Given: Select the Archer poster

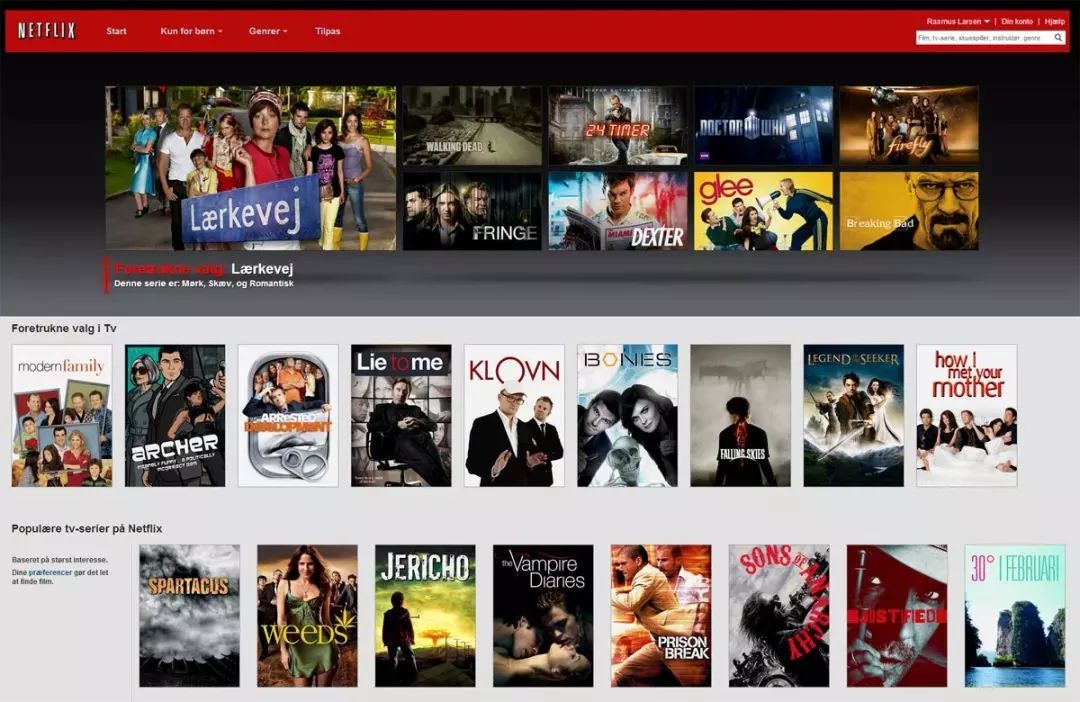Looking at the screenshot, I should [175, 415].
